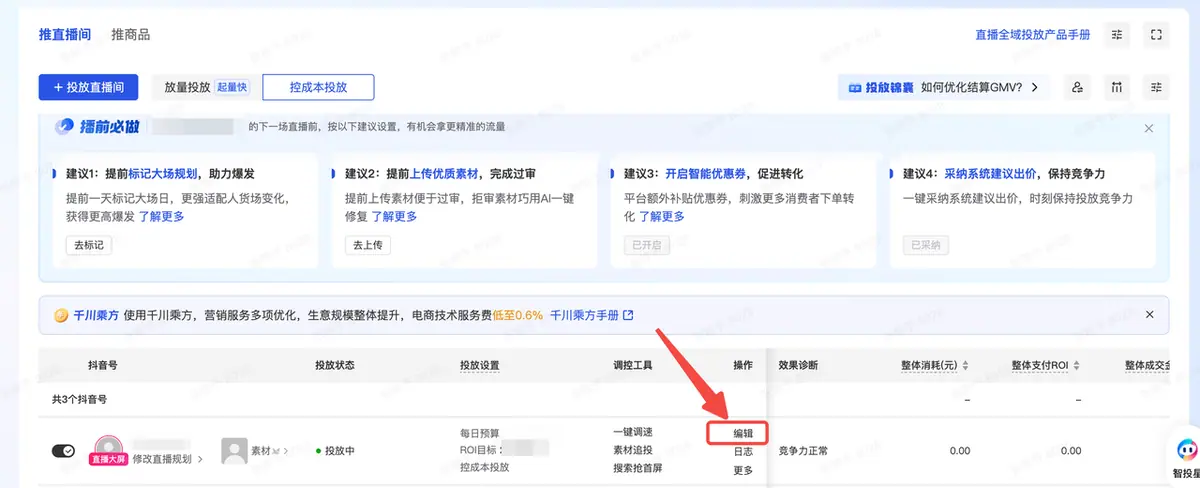The image size is (1200, 488).
Task: Switch to the 推商品 tab
Action: point(131,35)
